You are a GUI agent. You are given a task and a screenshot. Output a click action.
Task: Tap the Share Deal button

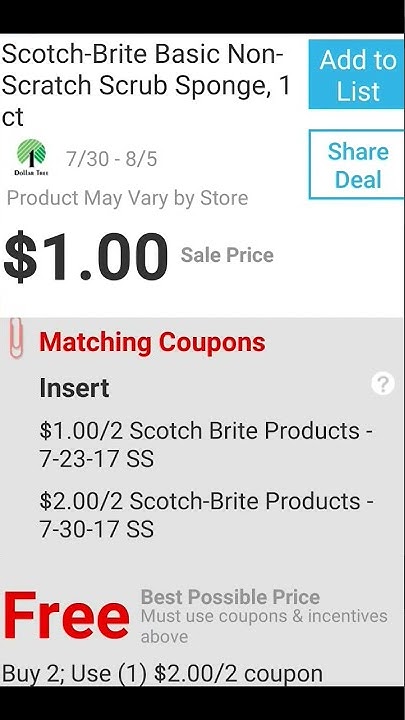[357, 164]
